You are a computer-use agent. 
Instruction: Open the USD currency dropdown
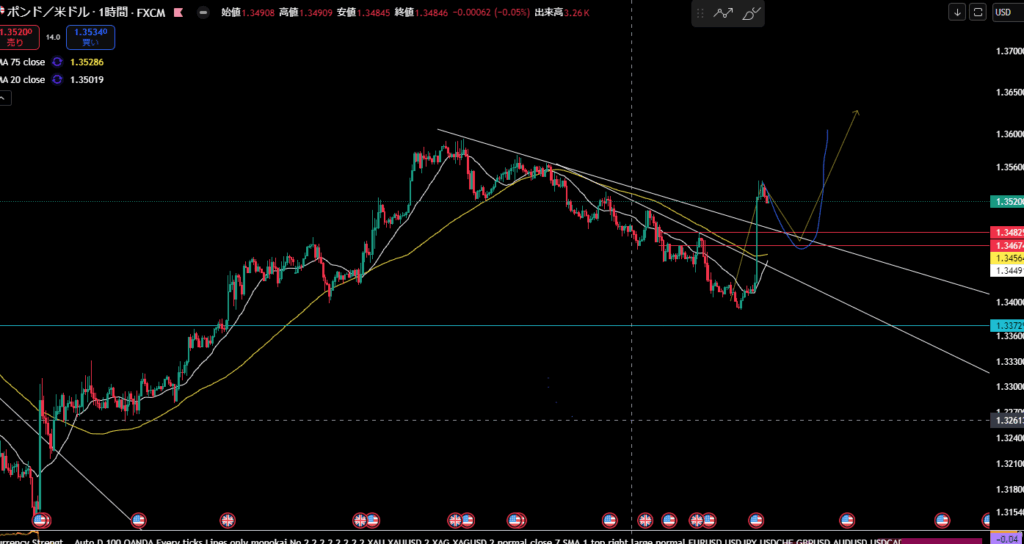point(1005,13)
